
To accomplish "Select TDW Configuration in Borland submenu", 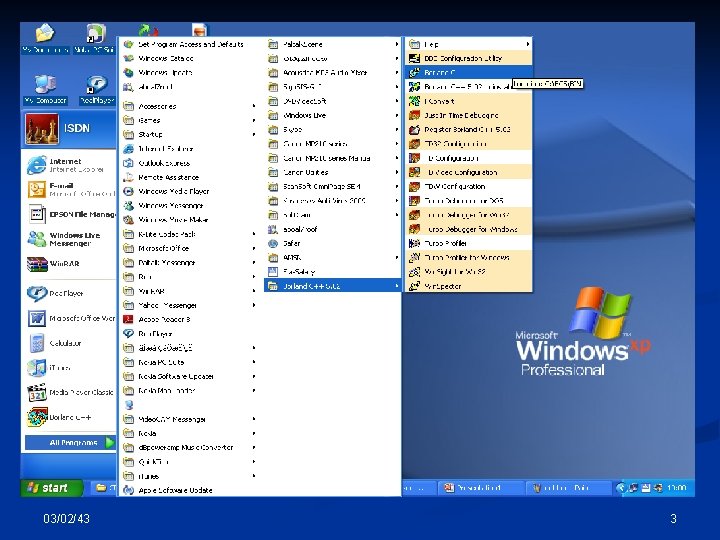I will [468, 186].
